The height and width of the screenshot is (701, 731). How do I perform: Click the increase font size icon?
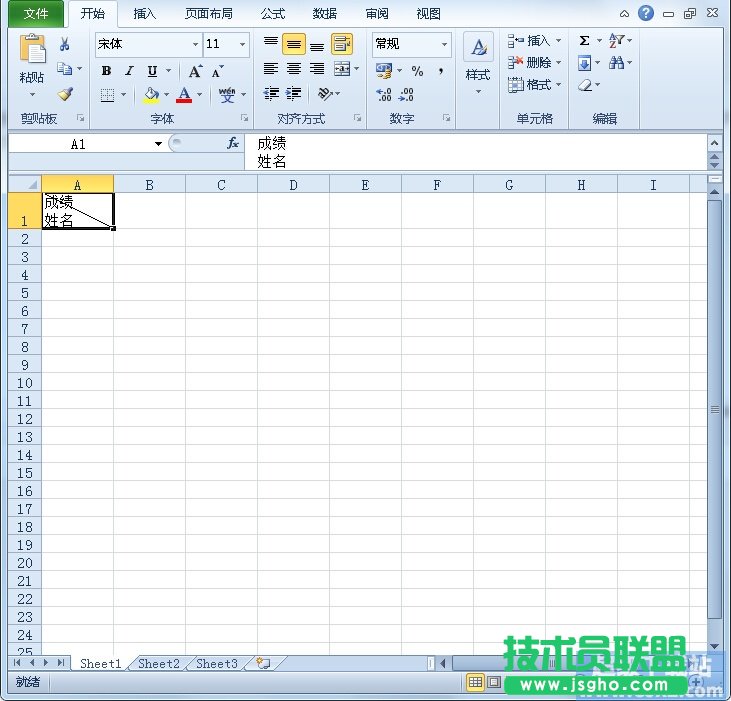(x=195, y=71)
